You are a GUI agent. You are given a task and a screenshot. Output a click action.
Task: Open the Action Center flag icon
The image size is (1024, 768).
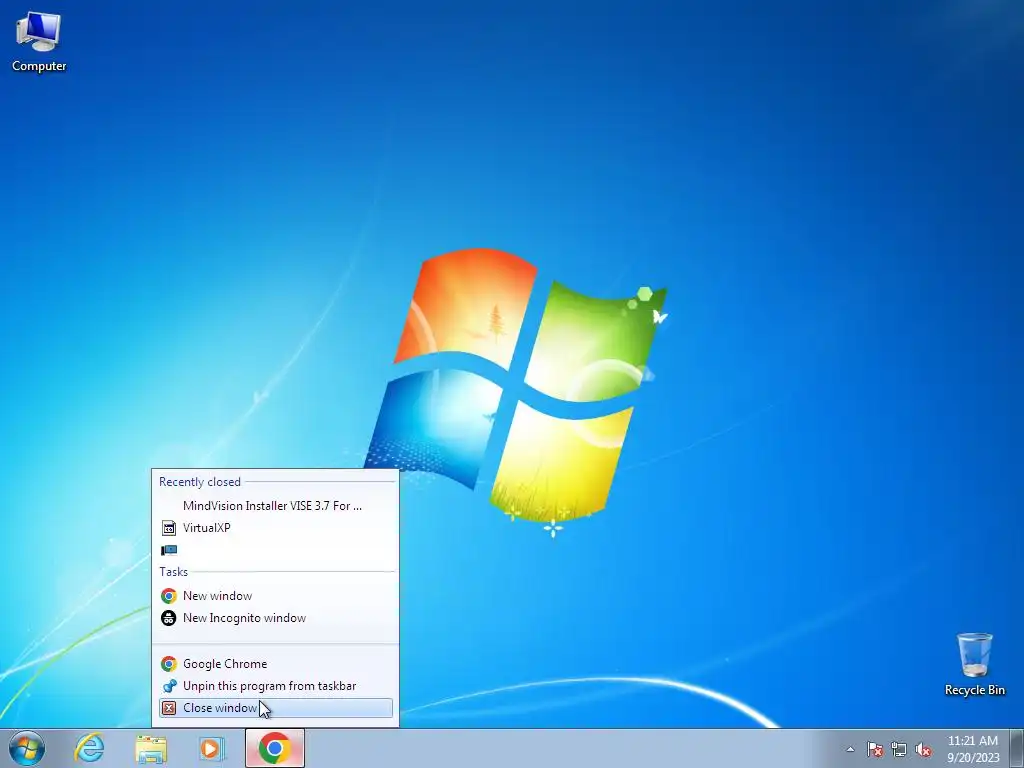[x=875, y=749]
